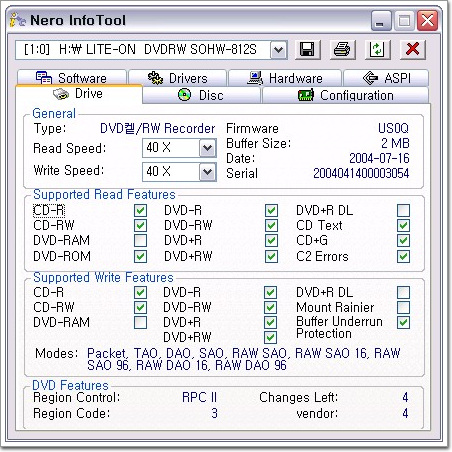Toggle C2 Errors checkbox
Screen dimensions: 452x452
pos(403,256)
